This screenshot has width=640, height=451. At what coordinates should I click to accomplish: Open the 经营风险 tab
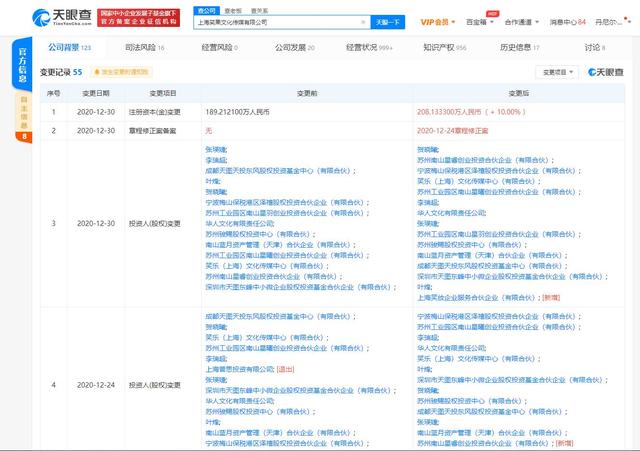220,47
